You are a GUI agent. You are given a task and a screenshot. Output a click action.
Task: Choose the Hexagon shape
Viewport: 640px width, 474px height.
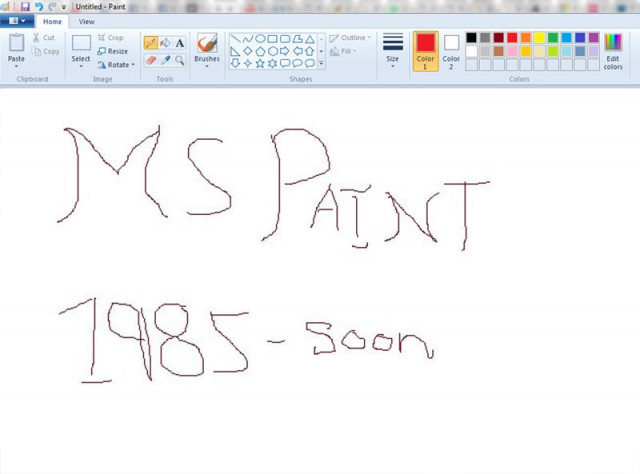[273, 51]
